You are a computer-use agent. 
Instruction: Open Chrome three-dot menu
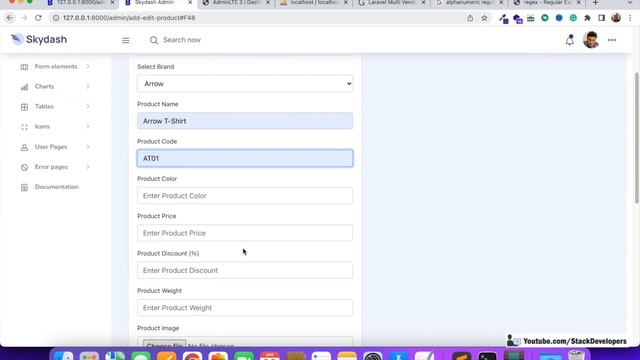(x=630, y=18)
